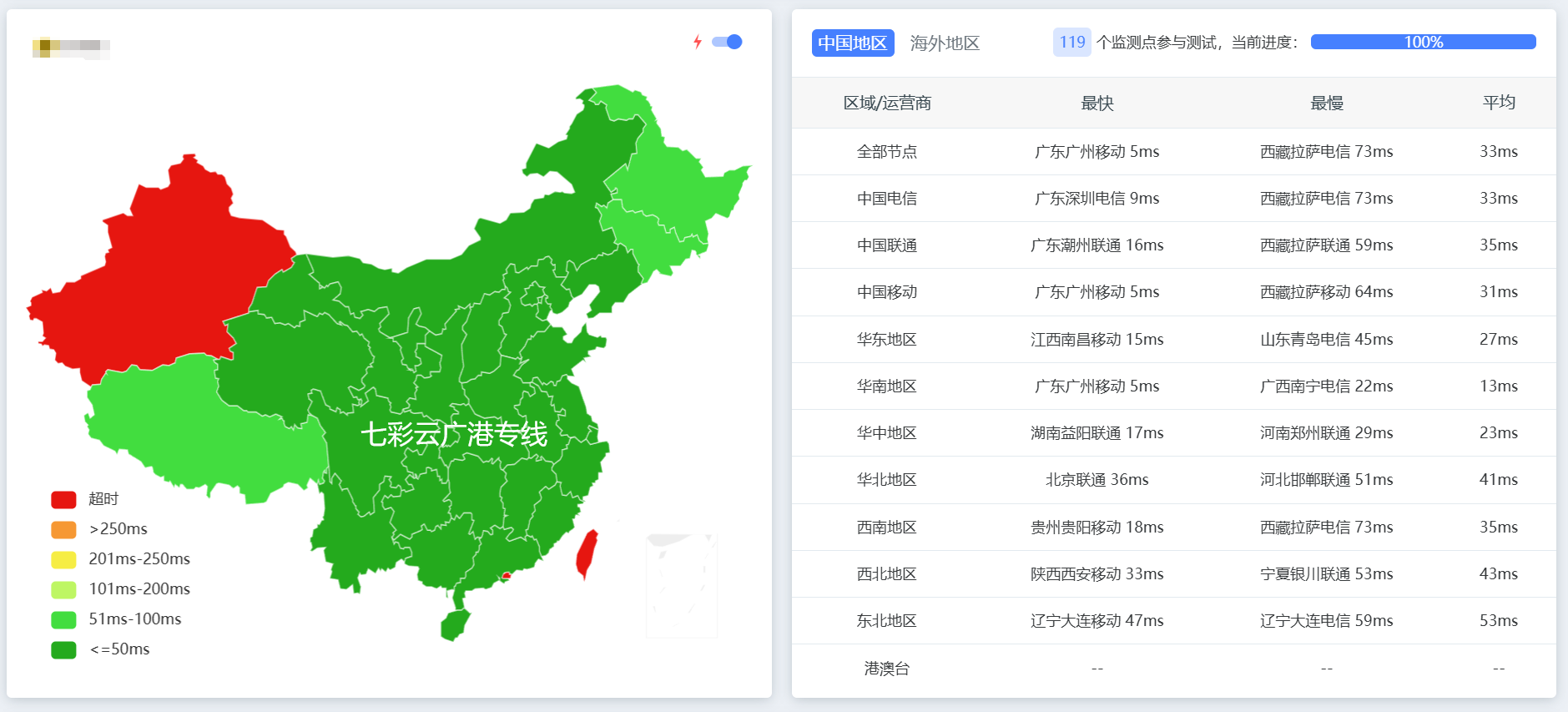Screen dimensions: 1568x712
Task: Click the 27ms average for 华东地区
Action: click(x=1499, y=339)
